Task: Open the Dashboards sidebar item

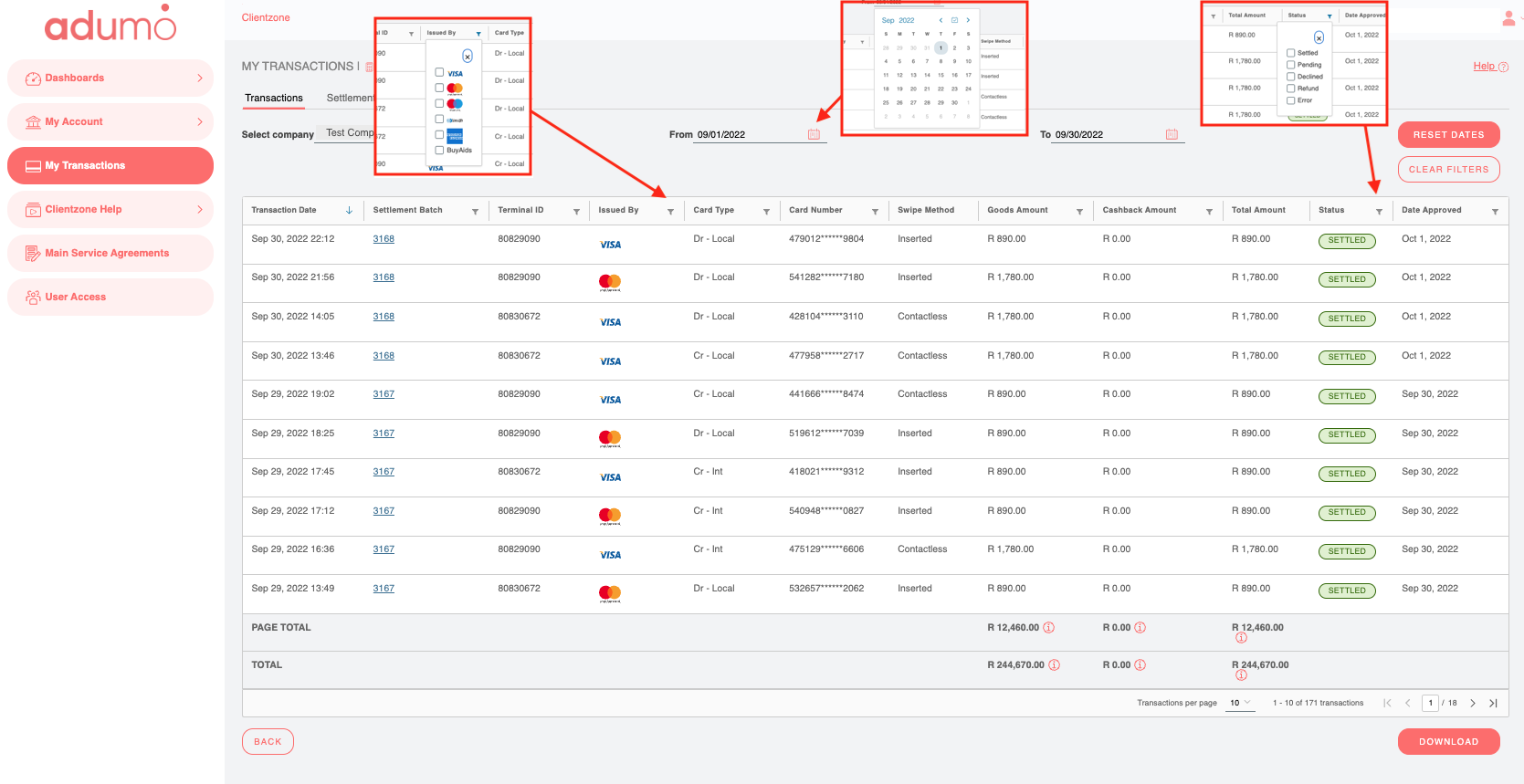Action: [x=110, y=78]
